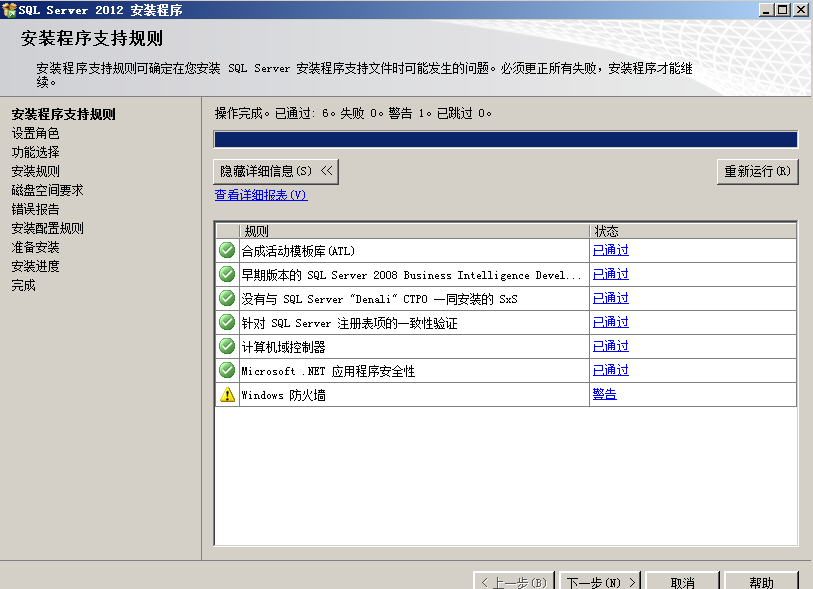Select 磁盘空间要求 step in sidebar
The image size is (813, 589).
point(47,190)
